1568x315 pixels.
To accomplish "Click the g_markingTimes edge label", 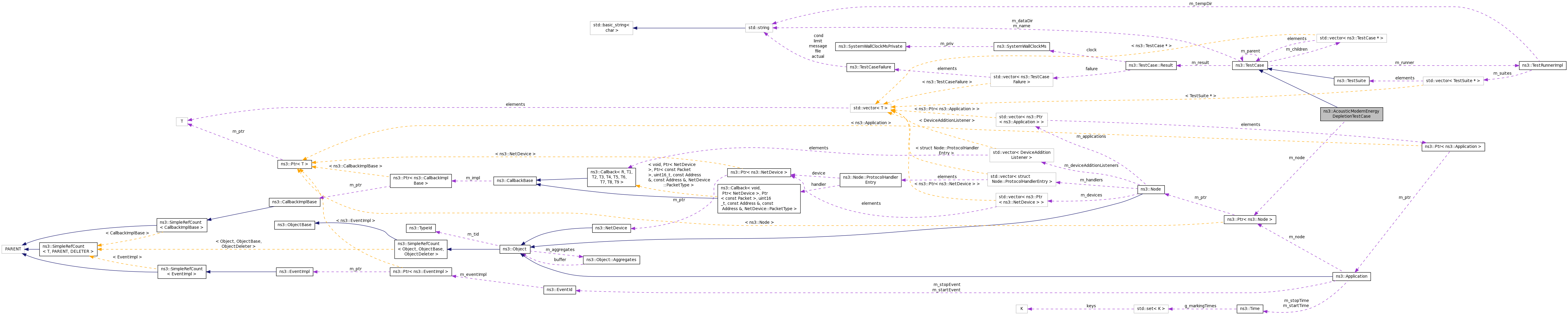I will (1200, 306).
